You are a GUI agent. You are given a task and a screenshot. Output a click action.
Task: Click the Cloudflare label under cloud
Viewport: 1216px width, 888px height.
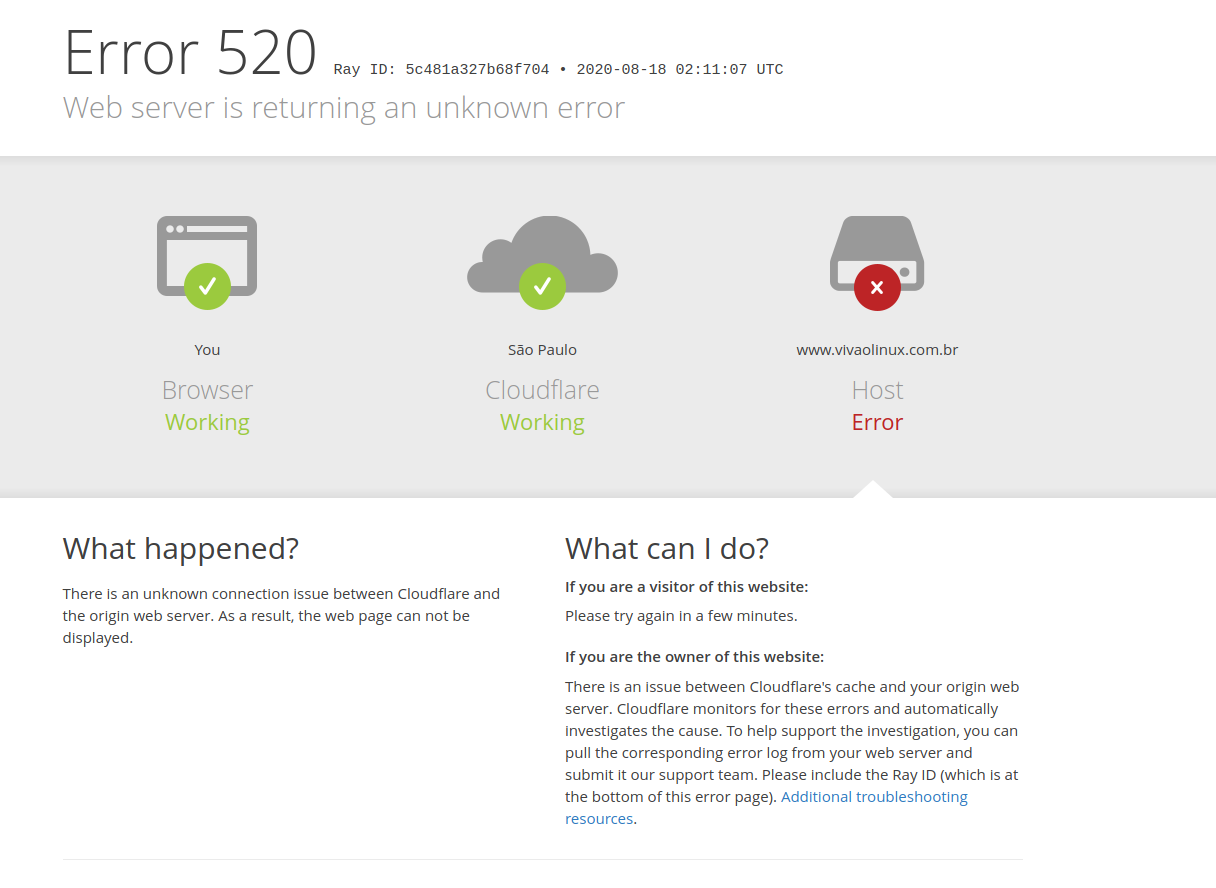[x=542, y=390]
